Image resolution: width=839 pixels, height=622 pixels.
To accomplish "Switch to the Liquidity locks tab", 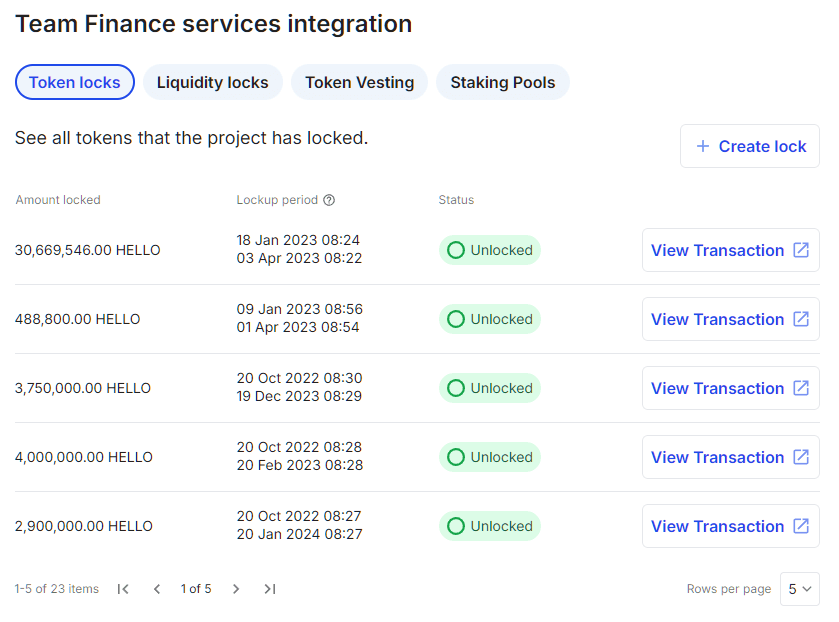I will [212, 82].
